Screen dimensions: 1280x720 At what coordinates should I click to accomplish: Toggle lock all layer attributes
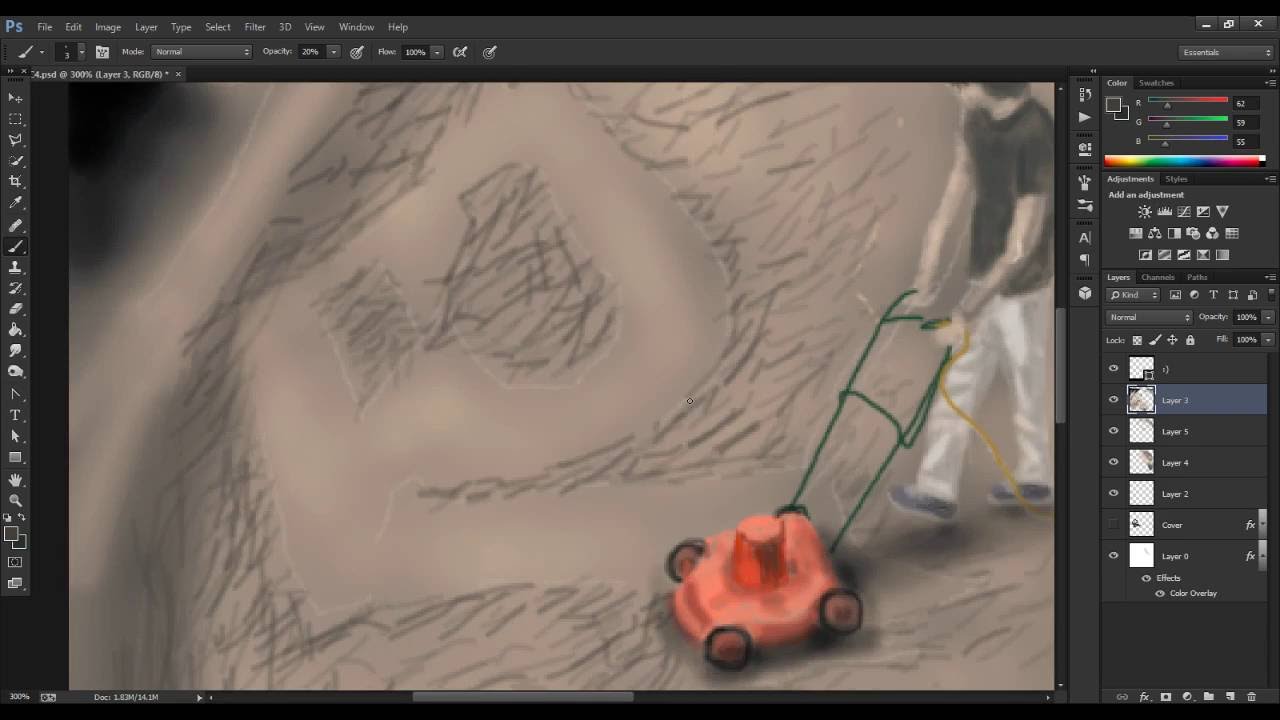pyautogui.click(x=1190, y=340)
